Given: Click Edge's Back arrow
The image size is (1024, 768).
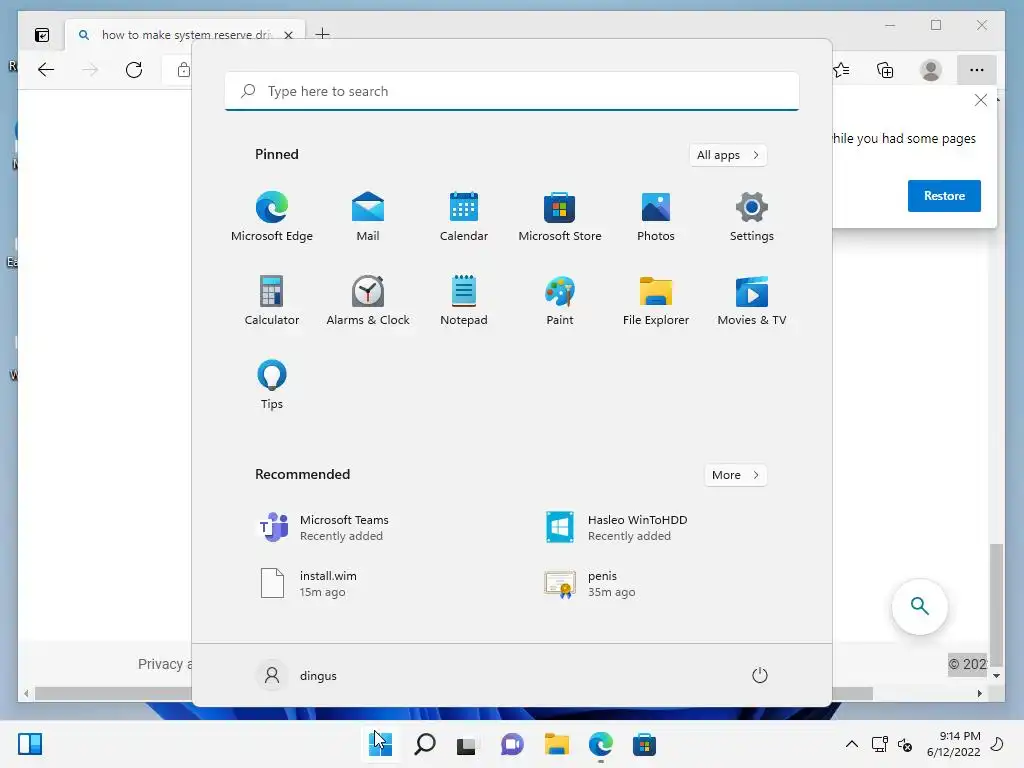Looking at the screenshot, I should click(46, 70).
